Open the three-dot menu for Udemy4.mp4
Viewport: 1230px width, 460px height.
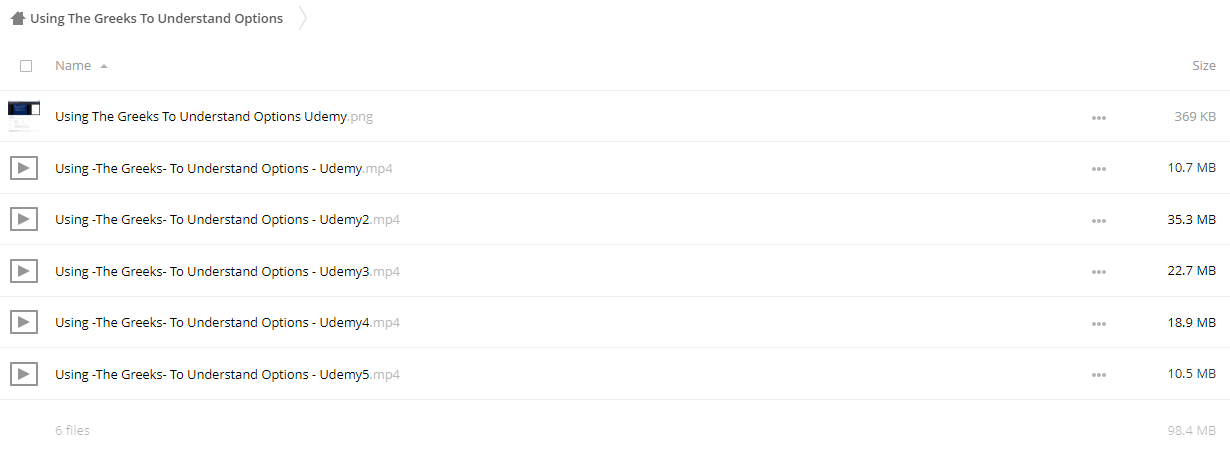(1099, 323)
